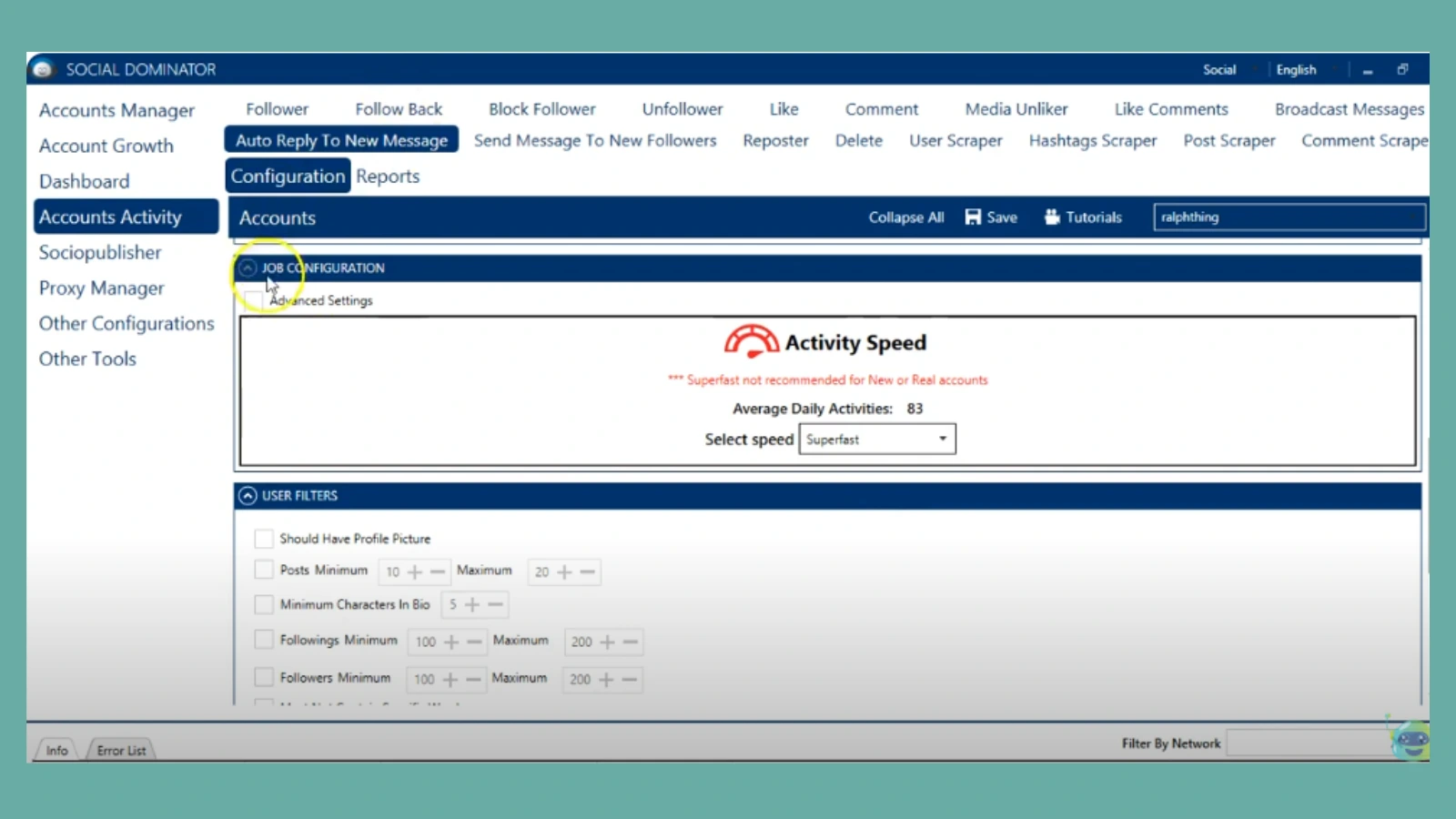1456x819 pixels.
Task: Open the Select speed Superfast dropdown
Action: click(877, 439)
